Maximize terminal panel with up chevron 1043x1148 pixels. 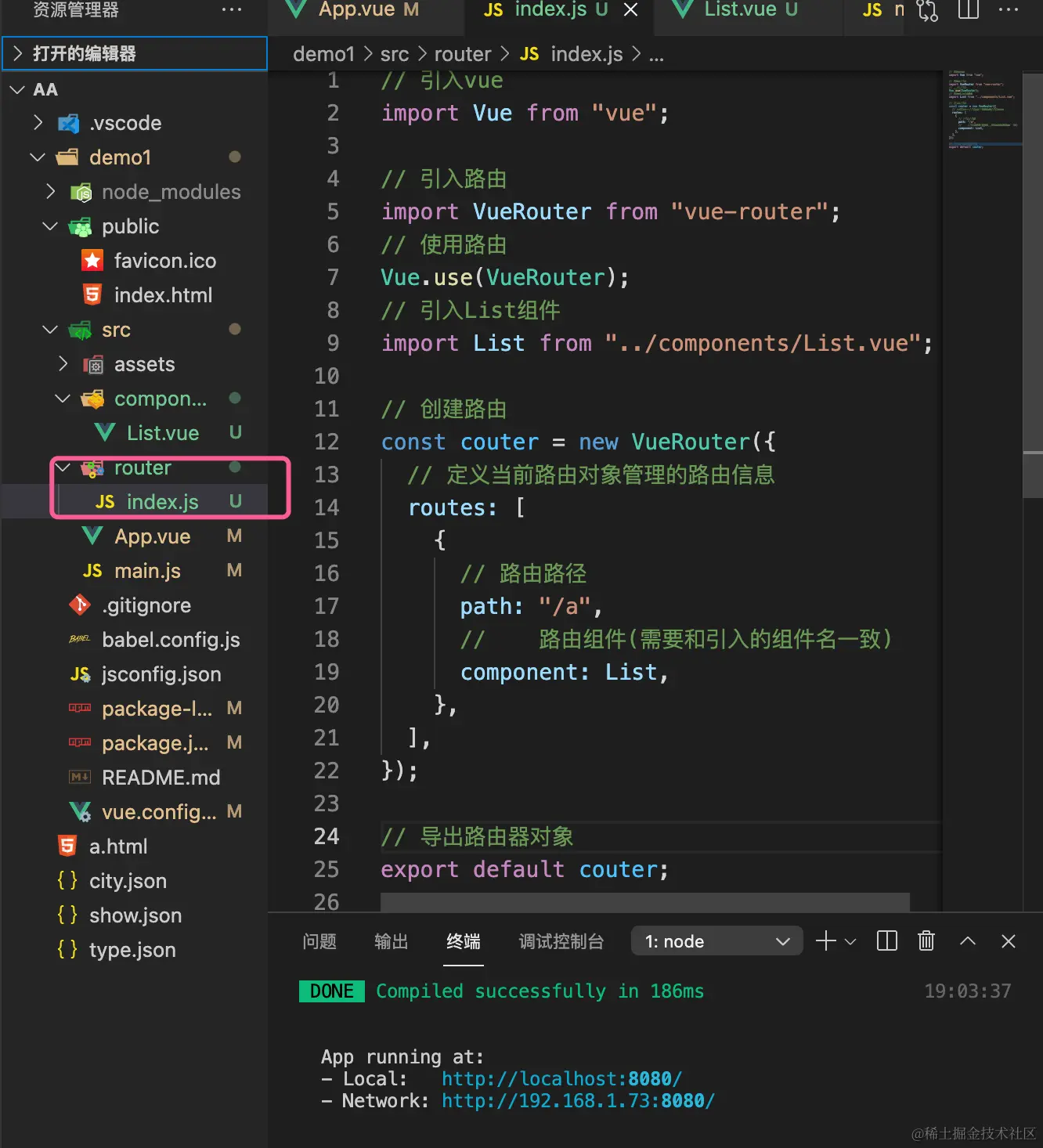pyautogui.click(x=968, y=940)
